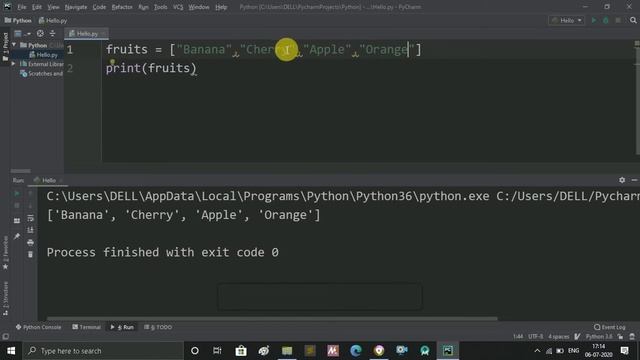Close the Hello.py editor tab

coord(104,33)
